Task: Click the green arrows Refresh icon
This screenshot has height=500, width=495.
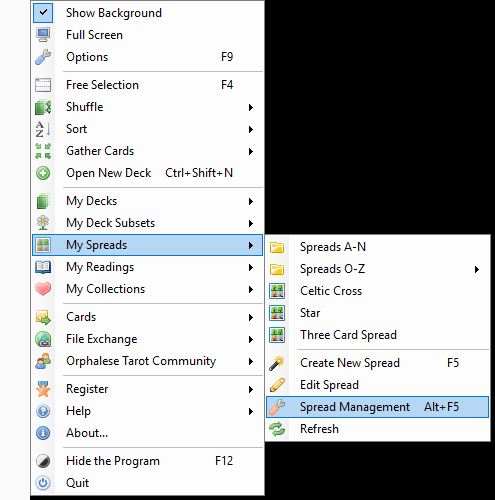Action: pos(277,429)
